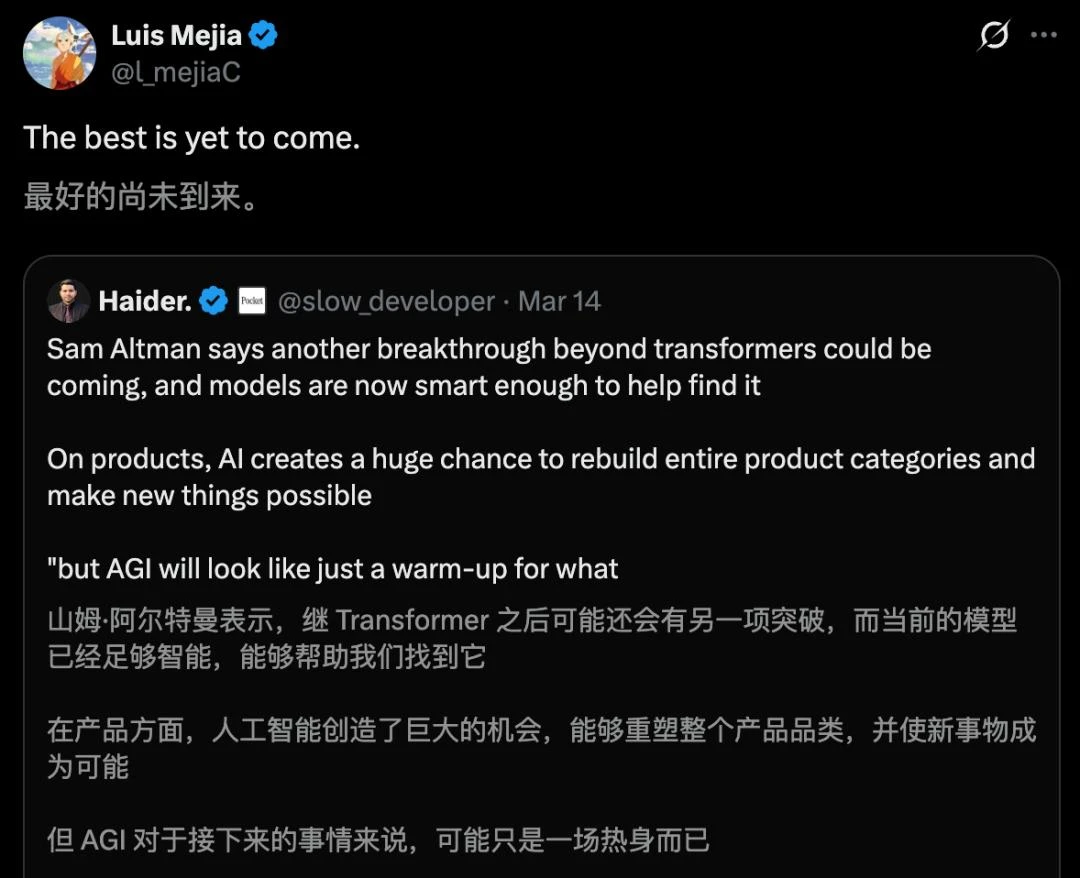
Task: Open the more options menu
Action: pos(1046,36)
